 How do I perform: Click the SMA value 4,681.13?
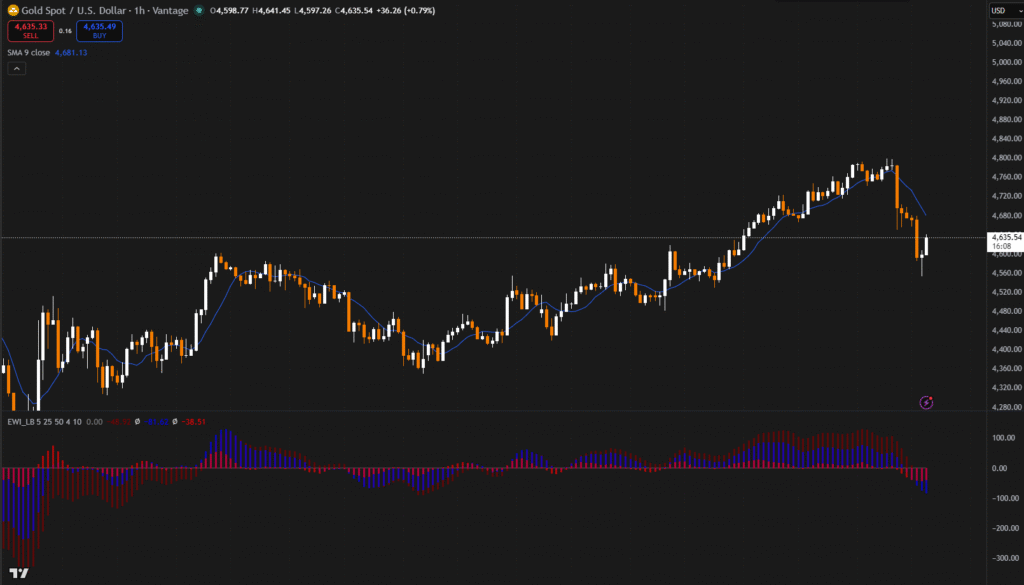coord(71,53)
